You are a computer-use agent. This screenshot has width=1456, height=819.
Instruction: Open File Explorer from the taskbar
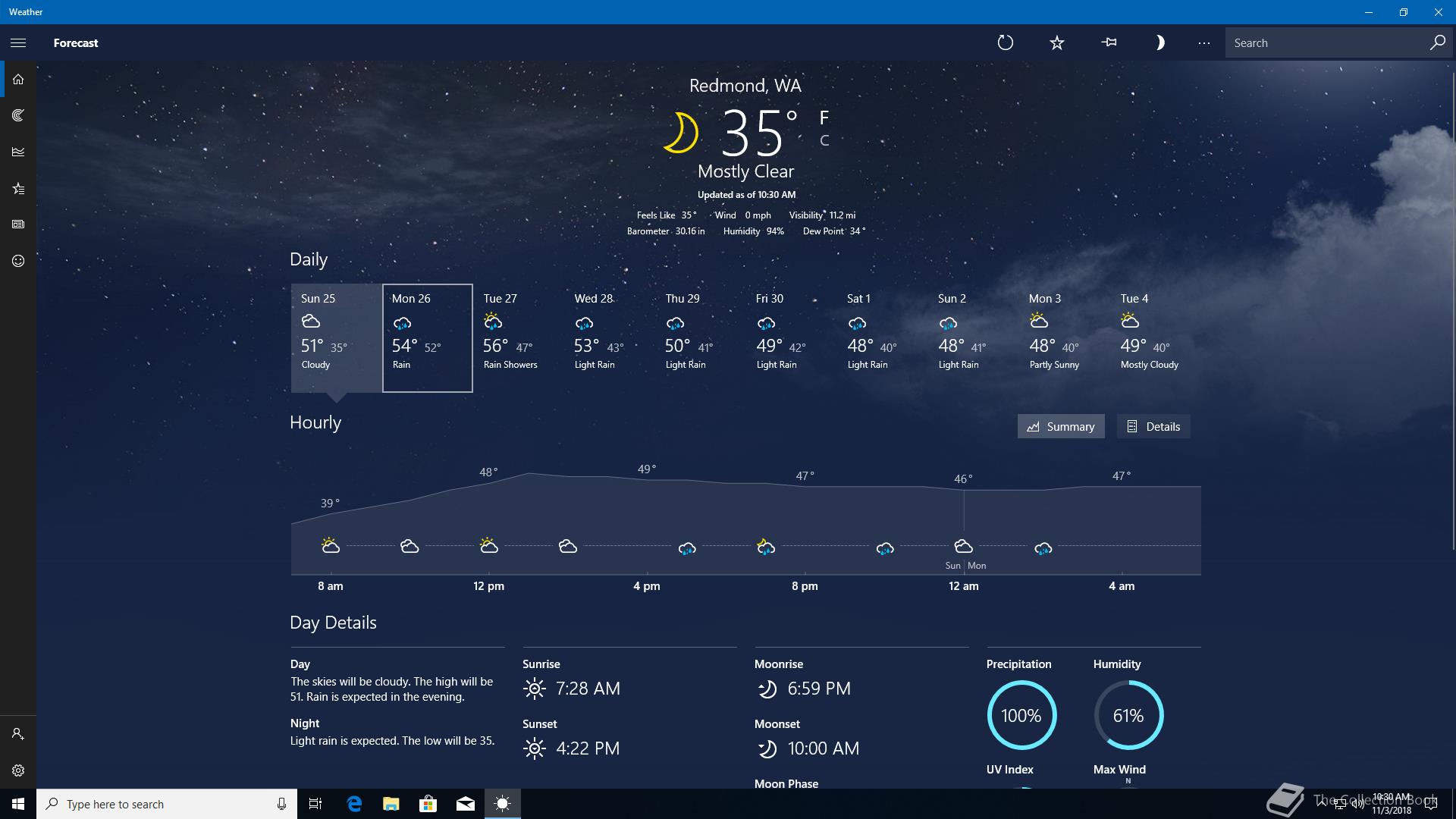coord(391,804)
